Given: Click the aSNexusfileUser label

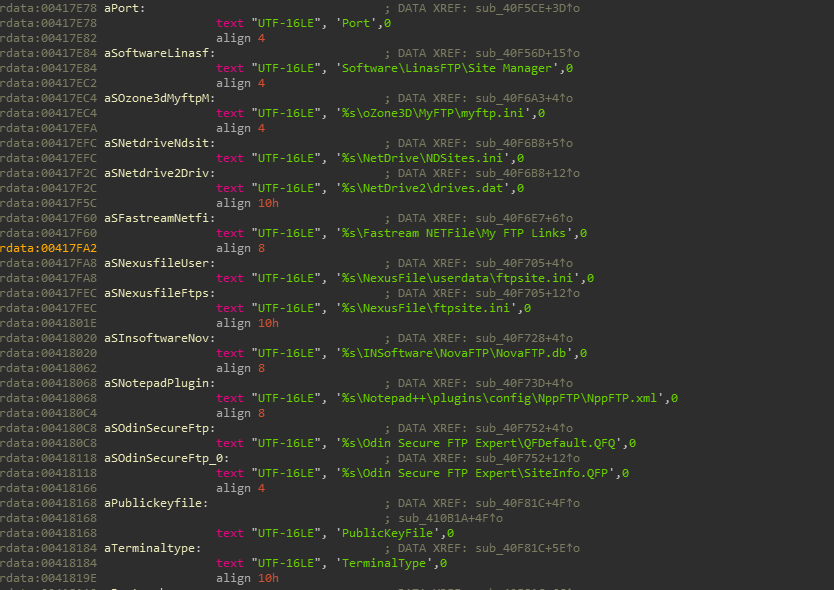Looking at the screenshot, I should (x=159, y=263).
